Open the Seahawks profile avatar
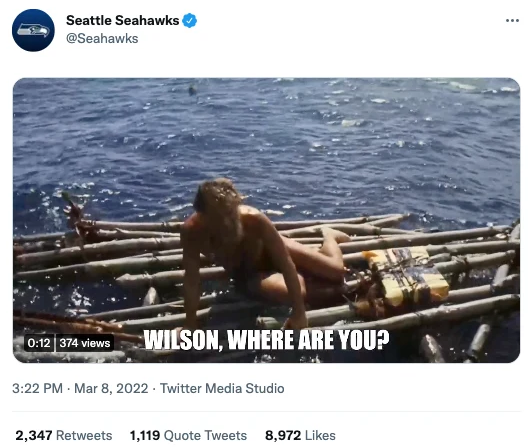Image resolution: width=528 pixels, height=447 pixels. point(33,30)
